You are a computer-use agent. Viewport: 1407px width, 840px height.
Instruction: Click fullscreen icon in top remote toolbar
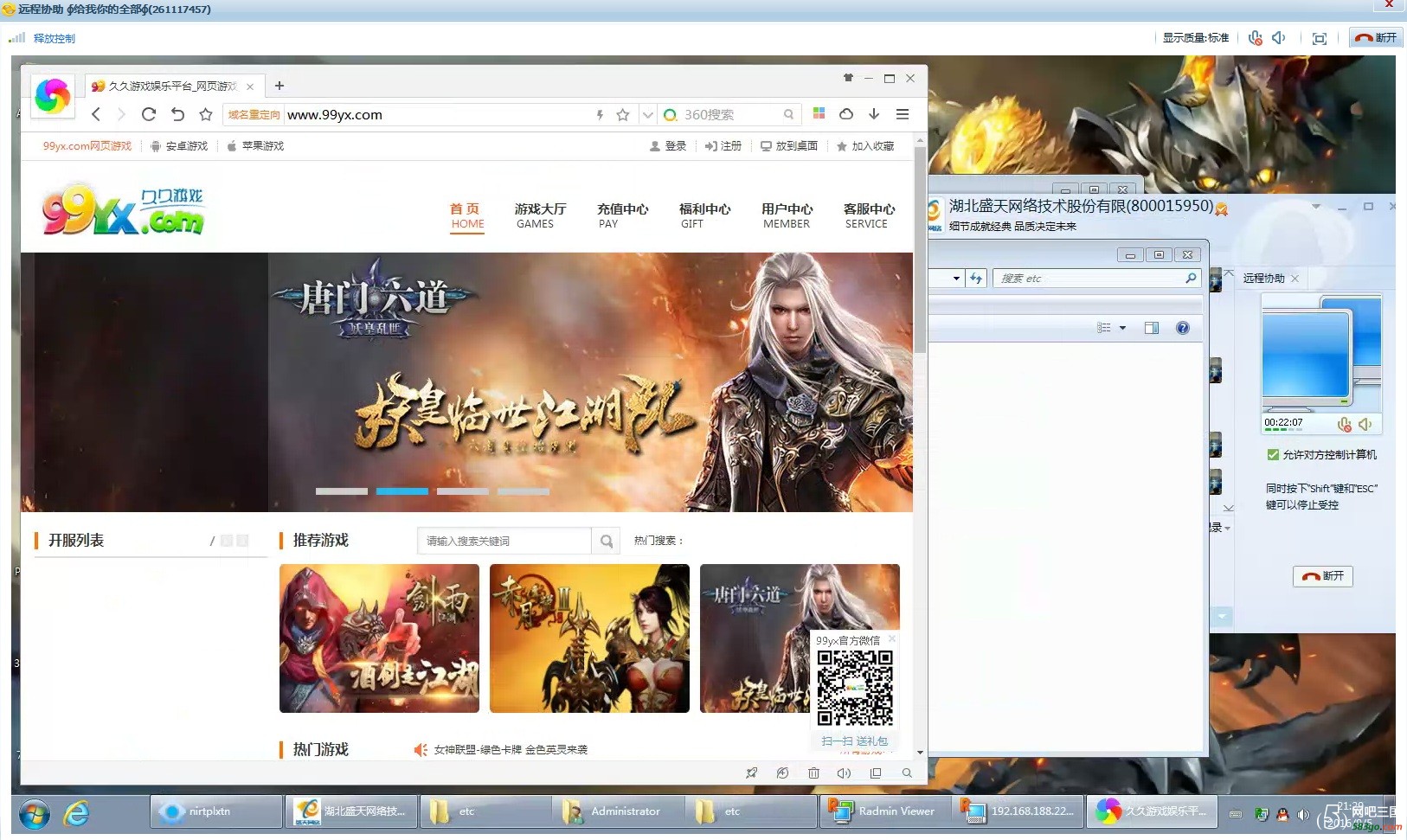(x=1320, y=38)
